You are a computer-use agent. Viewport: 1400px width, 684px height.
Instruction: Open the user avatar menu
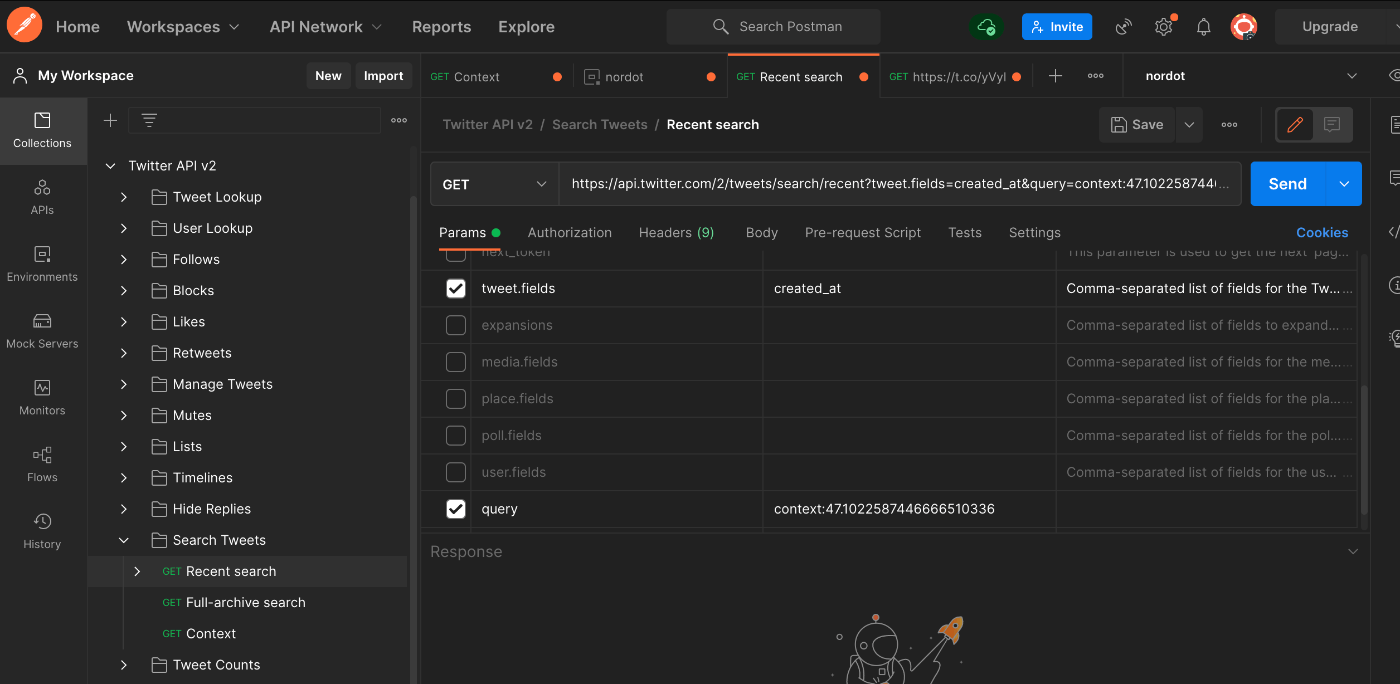[x=1244, y=27]
